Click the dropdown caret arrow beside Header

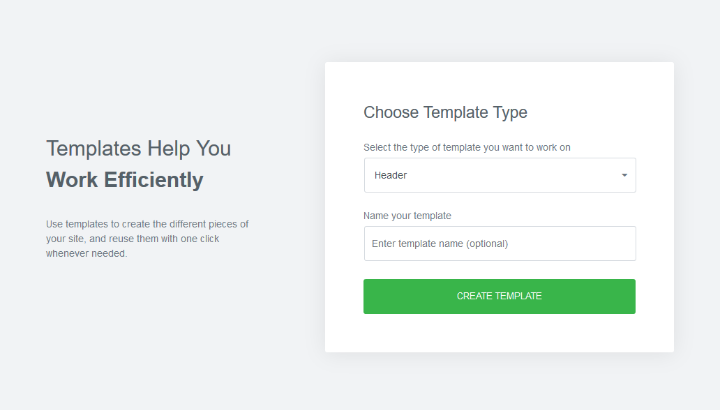(x=625, y=176)
